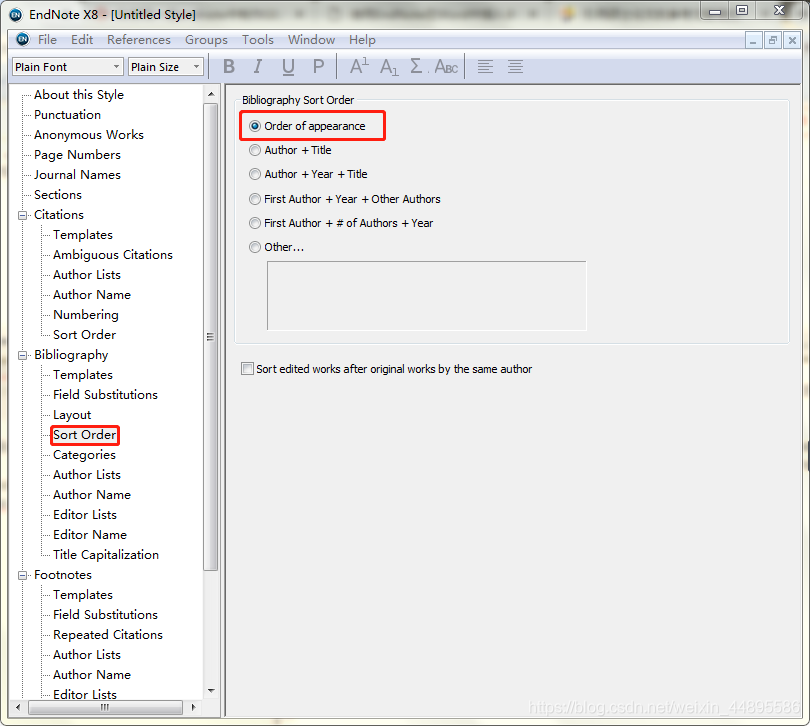
Task: Open Layout under Bibliography
Action: click(72, 415)
